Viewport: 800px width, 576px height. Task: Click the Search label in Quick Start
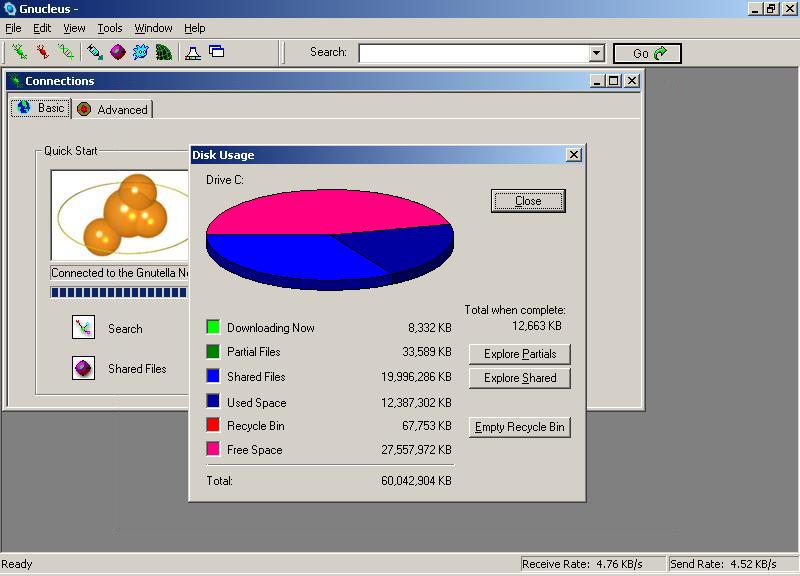tap(126, 329)
